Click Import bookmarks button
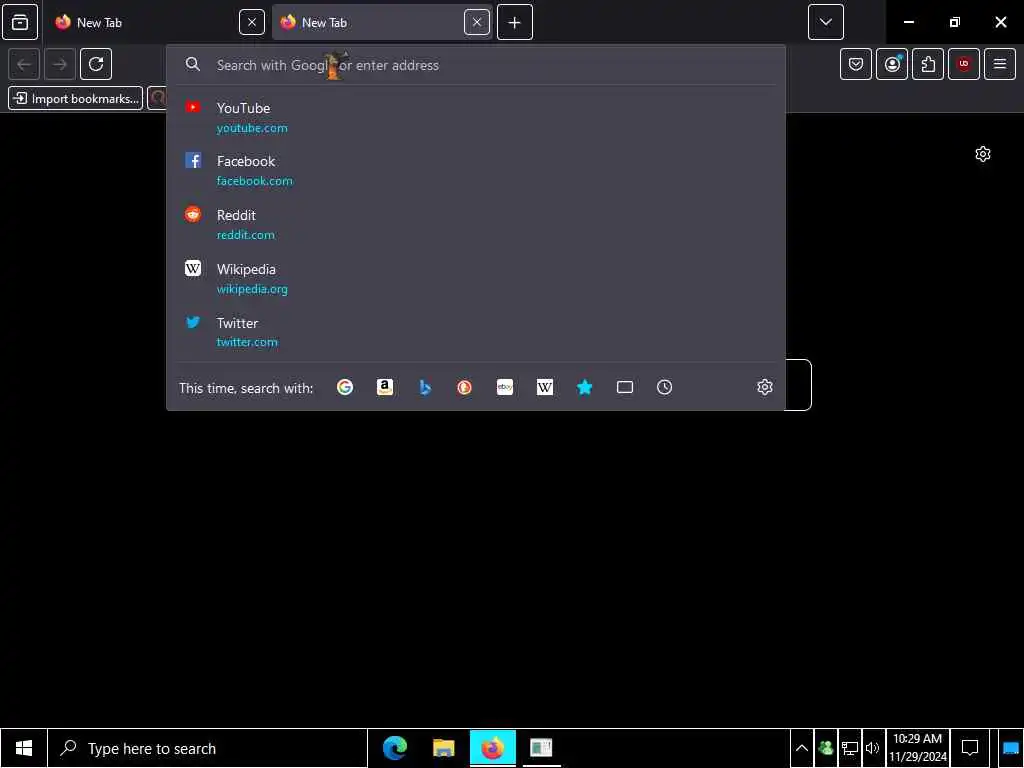 [76, 99]
